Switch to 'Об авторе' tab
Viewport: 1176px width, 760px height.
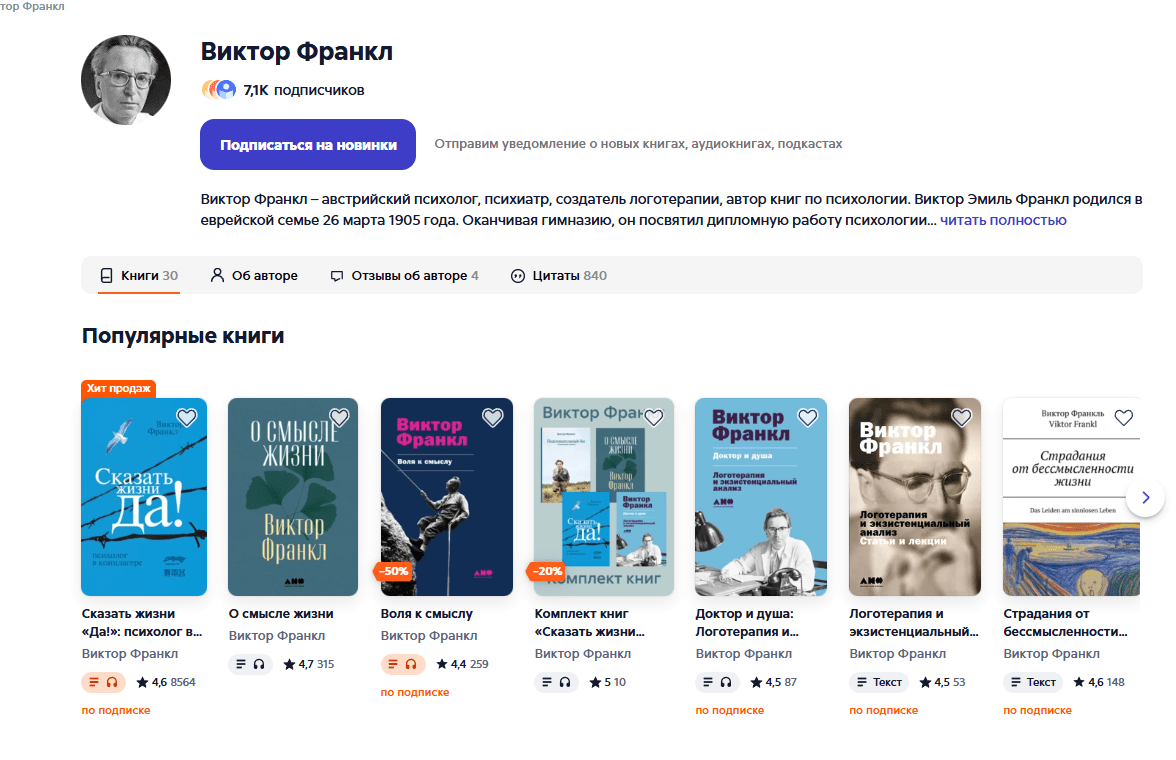click(254, 275)
